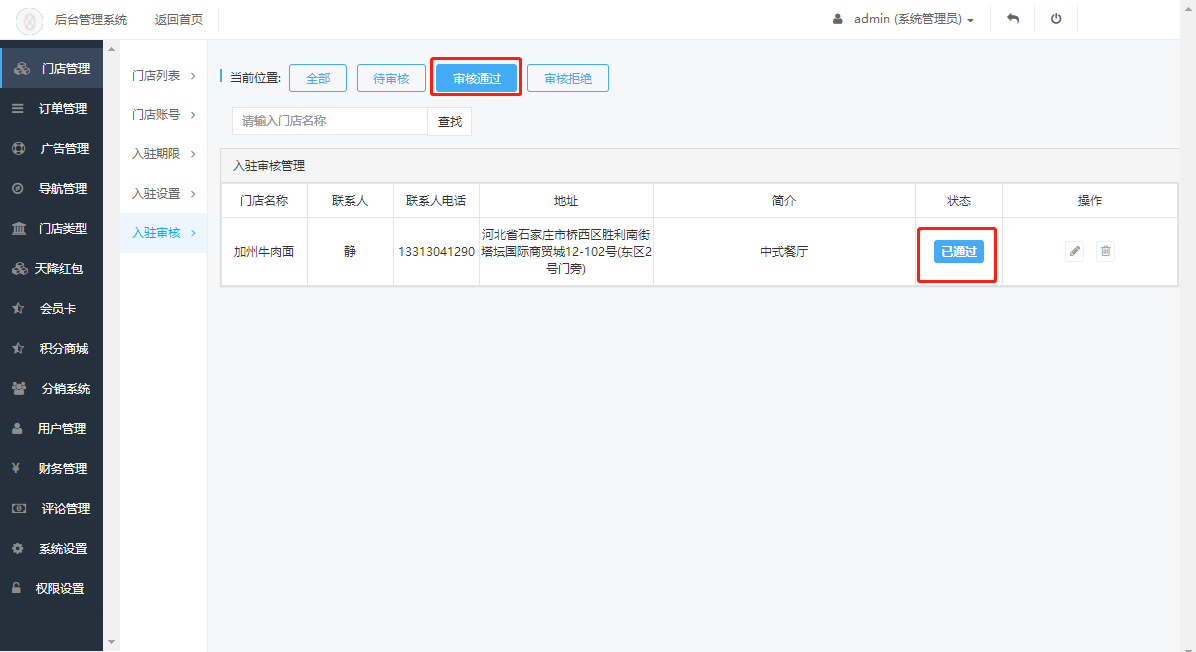
Task: Click the sidebar scroll up arrow
Action: point(111,49)
